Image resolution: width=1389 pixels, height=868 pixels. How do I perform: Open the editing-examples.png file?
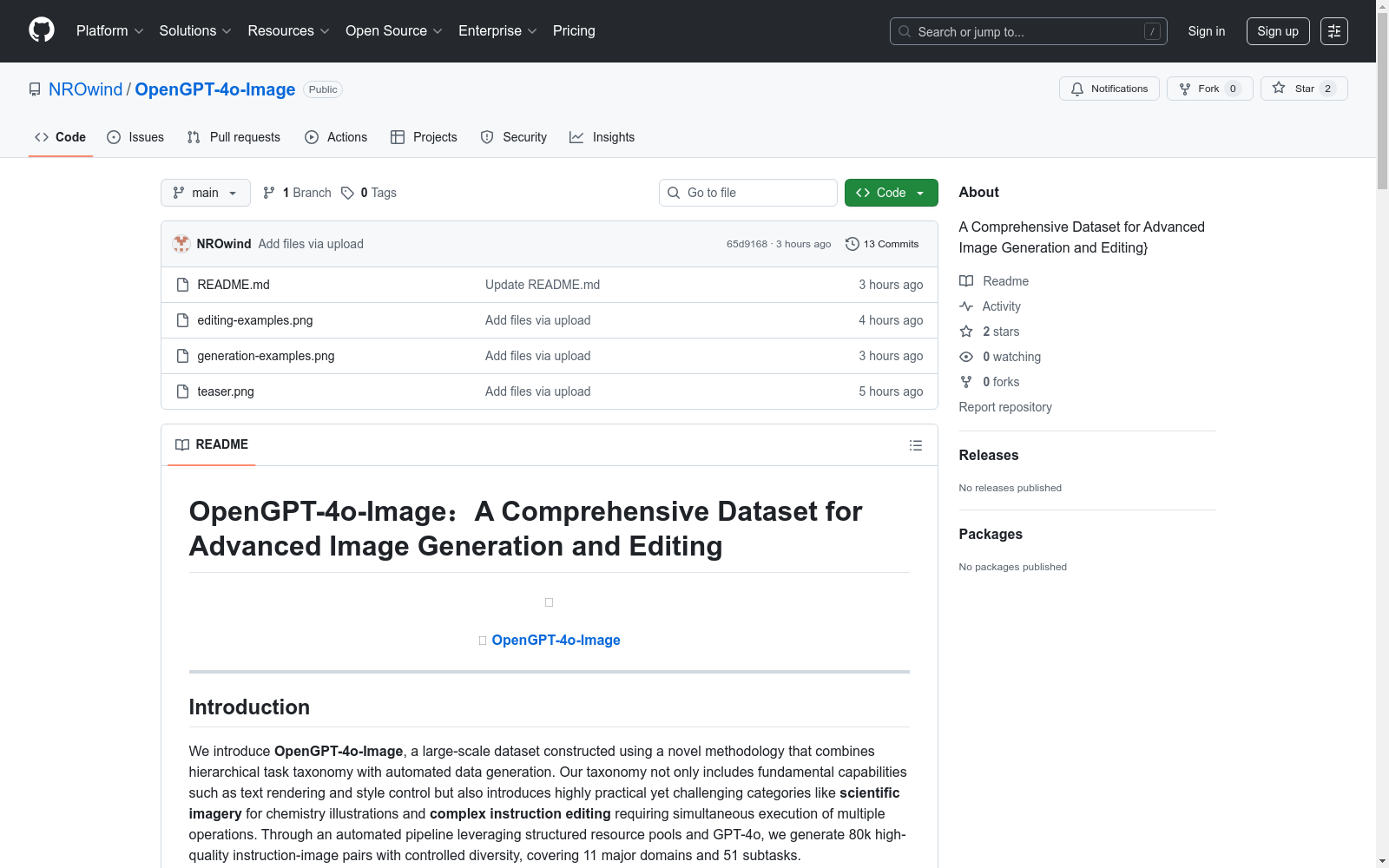coord(255,320)
